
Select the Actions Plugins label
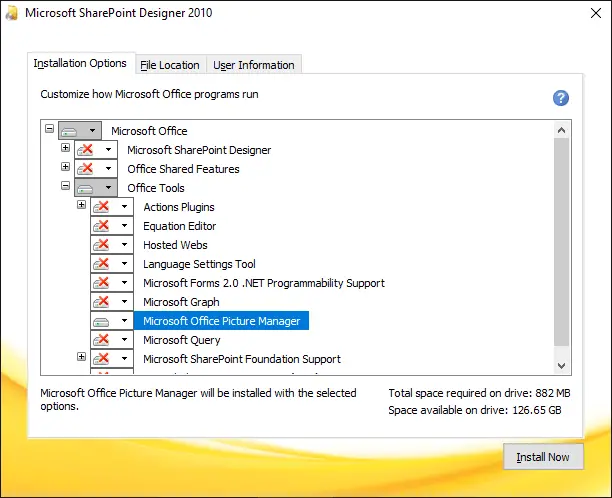point(179,207)
